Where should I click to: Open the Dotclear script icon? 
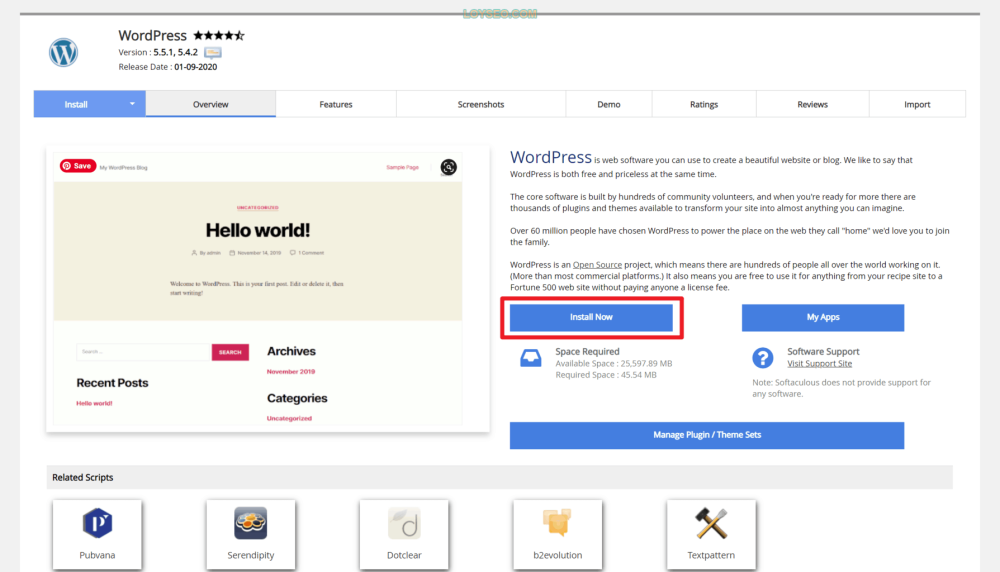click(404, 524)
